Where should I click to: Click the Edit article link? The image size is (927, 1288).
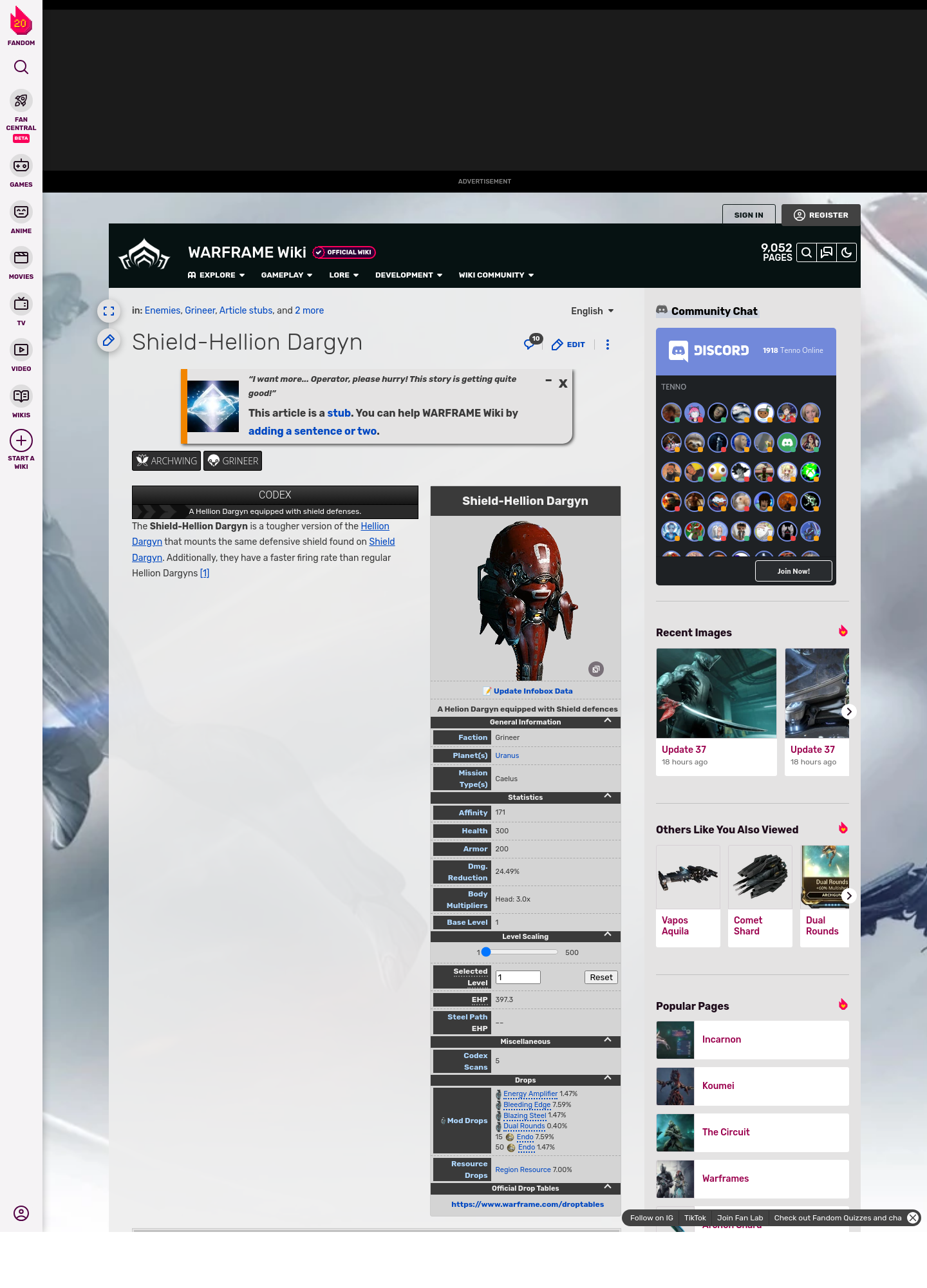click(568, 345)
